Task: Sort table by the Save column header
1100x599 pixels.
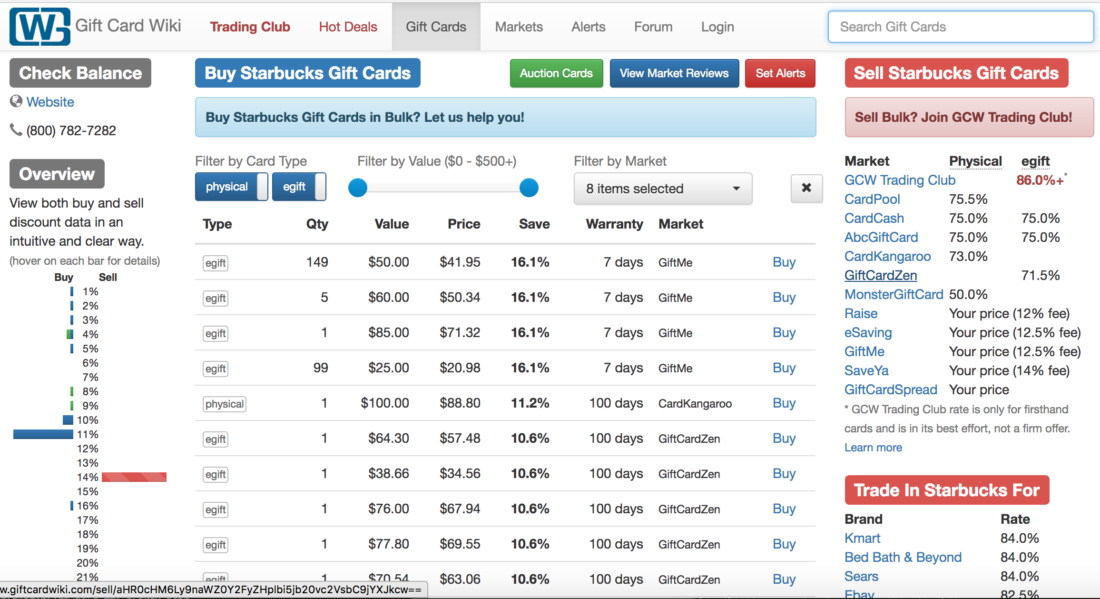Action: pyautogui.click(x=534, y=224)
